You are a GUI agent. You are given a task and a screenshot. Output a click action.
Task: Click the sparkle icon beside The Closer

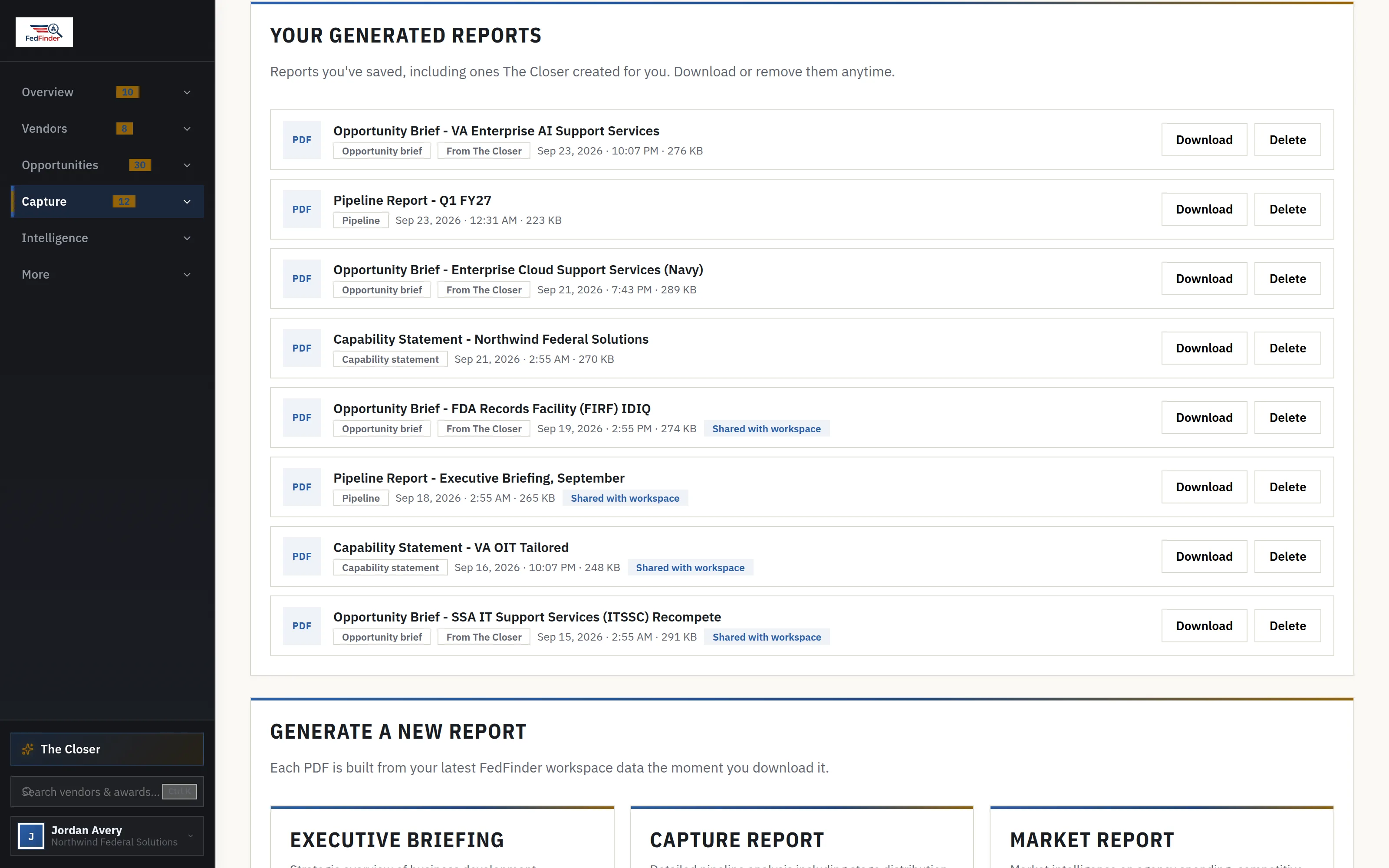point(27,749)
